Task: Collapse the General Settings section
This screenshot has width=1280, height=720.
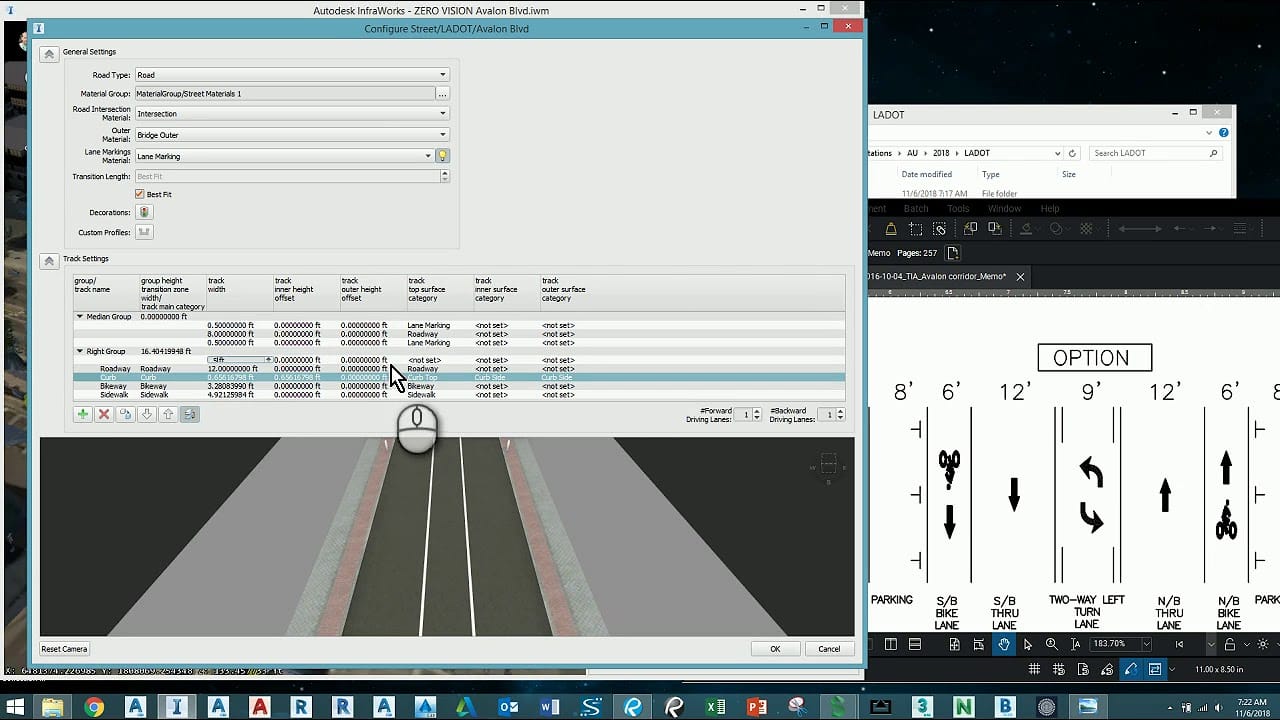Action: (x=48, y=54)
